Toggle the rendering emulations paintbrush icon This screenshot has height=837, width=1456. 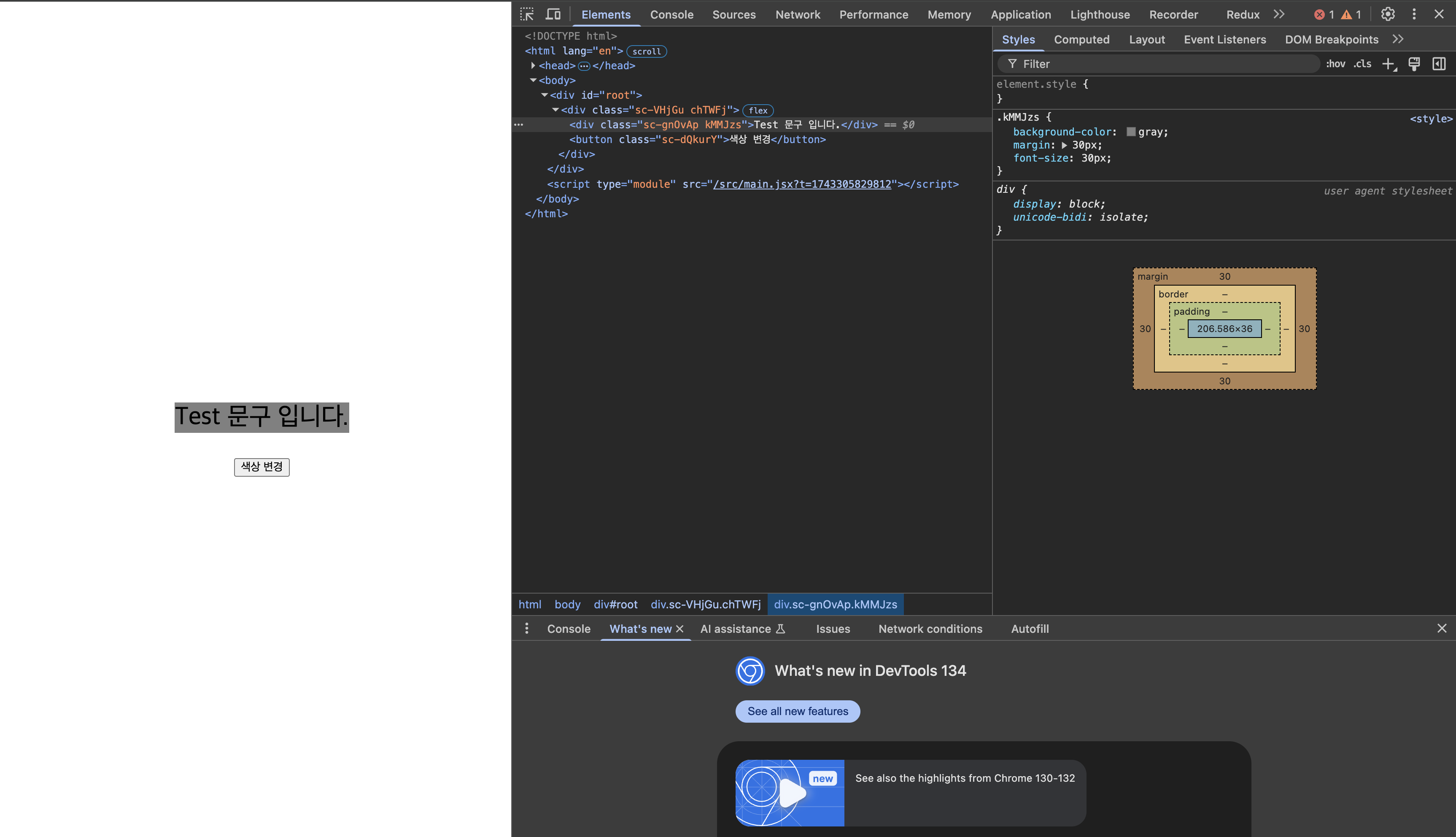(1414, 64)
